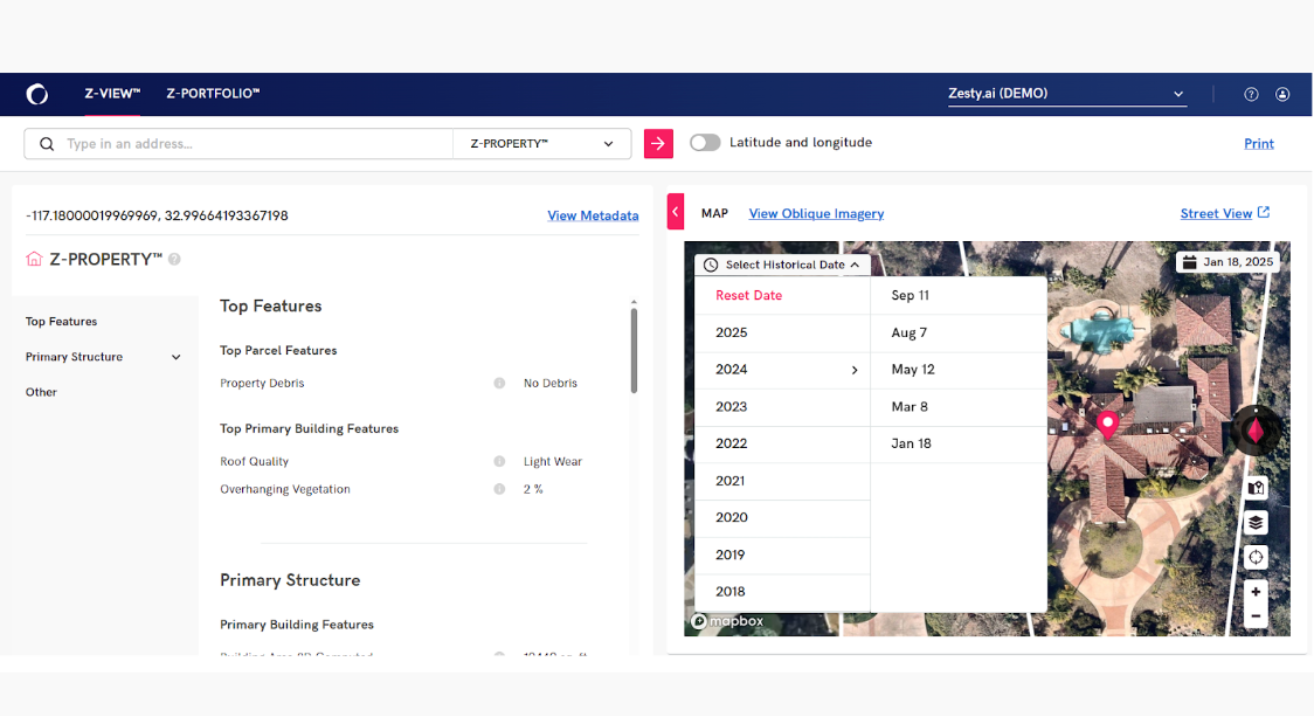This screenshot has width=1314, height=716.
Task: Click the mapbox logo
Action: tap(728, 621)
